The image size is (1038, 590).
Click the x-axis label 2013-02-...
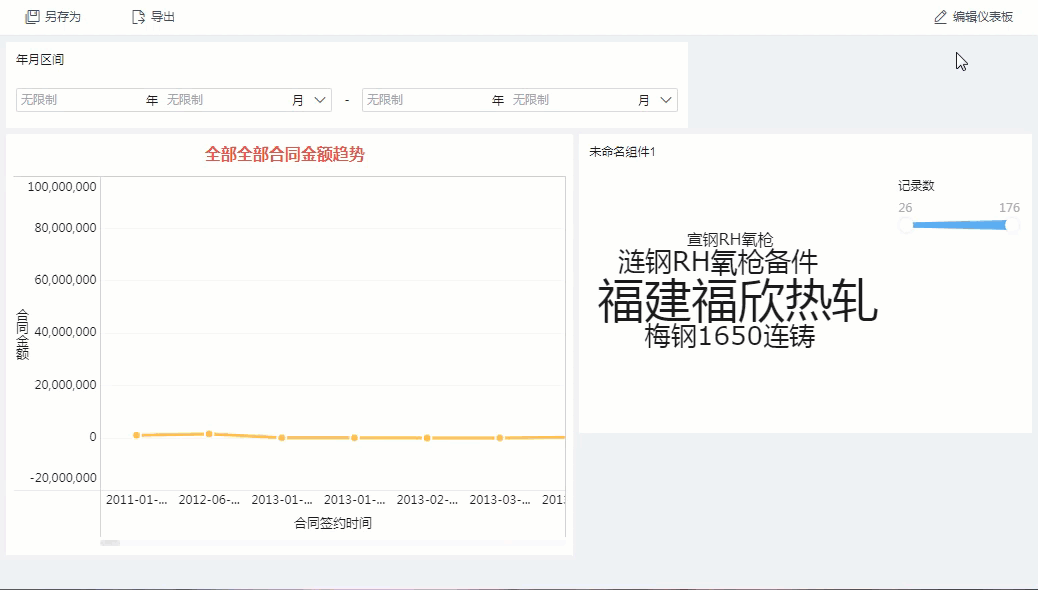pos(427,500)
